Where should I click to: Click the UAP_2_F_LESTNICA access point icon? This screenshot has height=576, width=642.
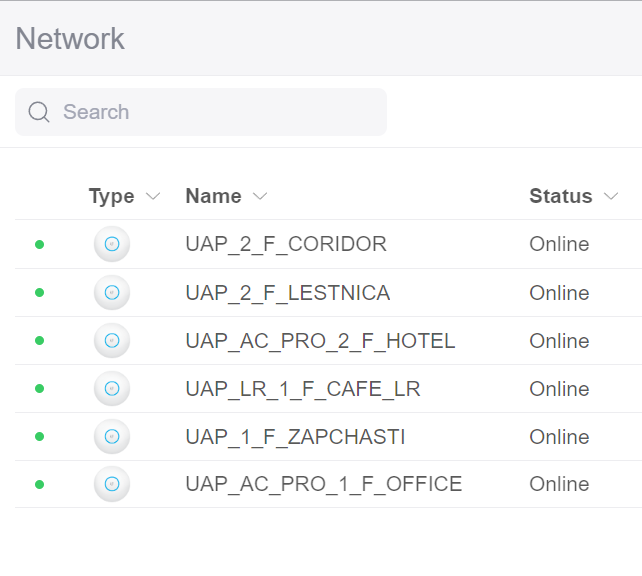coord(112,293)
